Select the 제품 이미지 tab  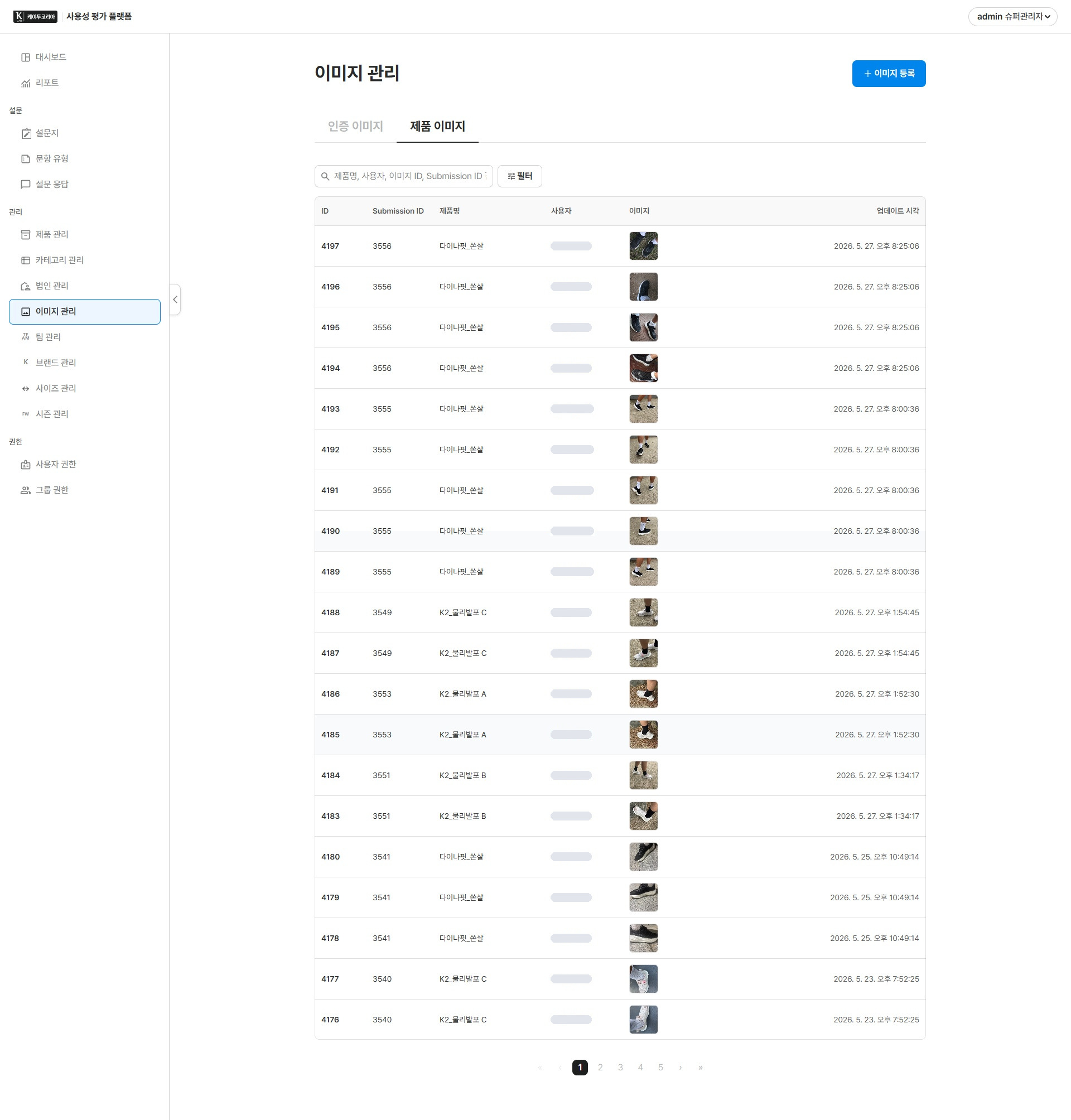click(x=437, y=126)
